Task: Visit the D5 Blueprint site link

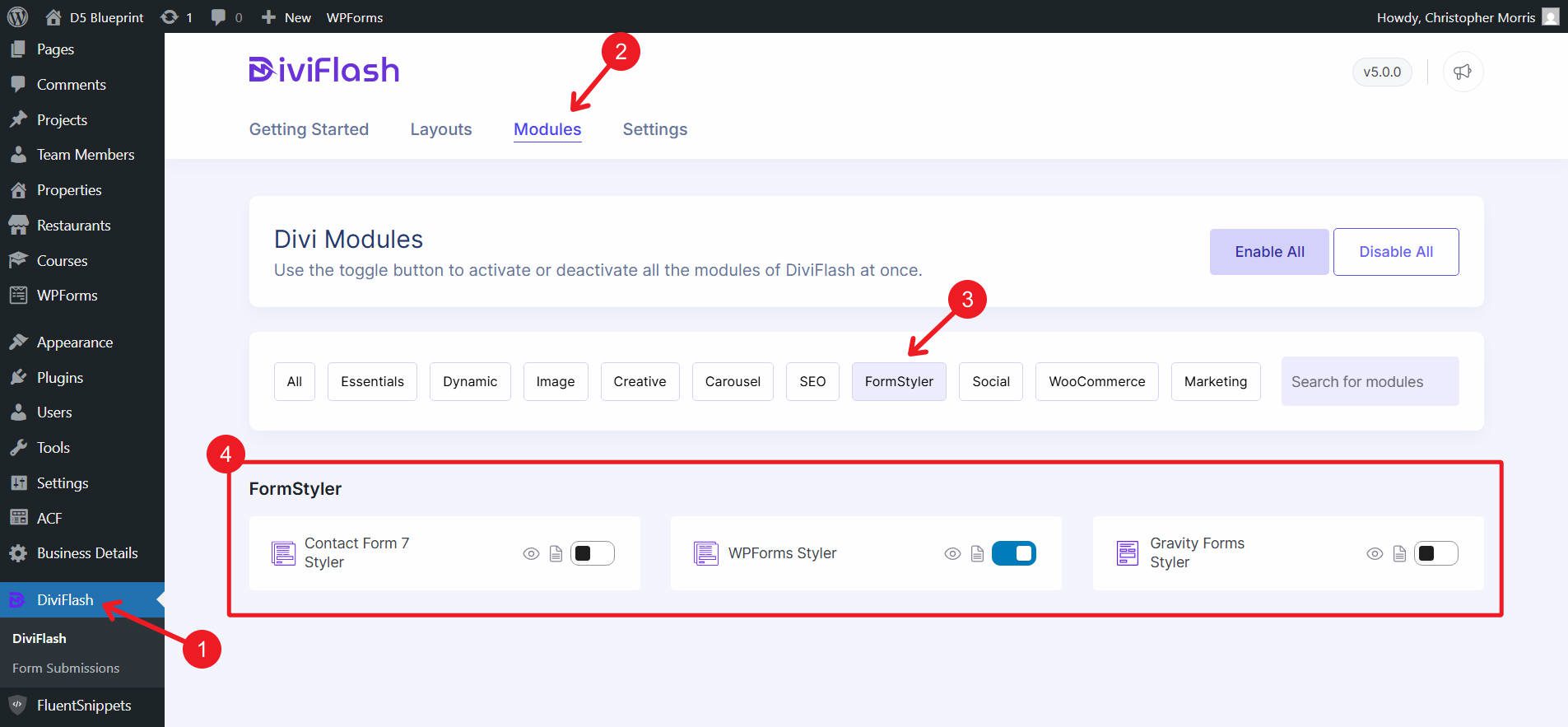Action: [95, 17]
